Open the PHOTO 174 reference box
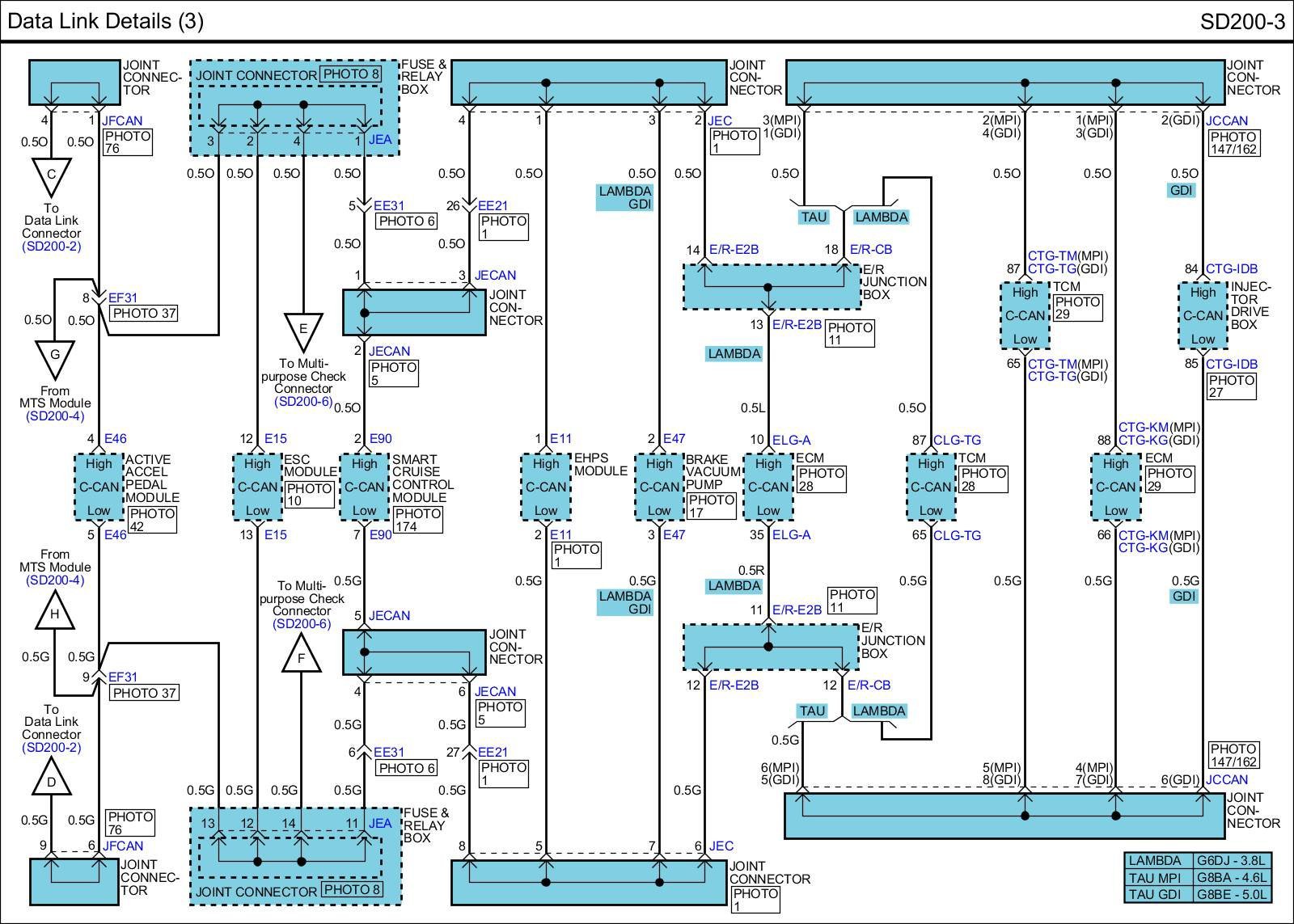 [x=418, y=520]
